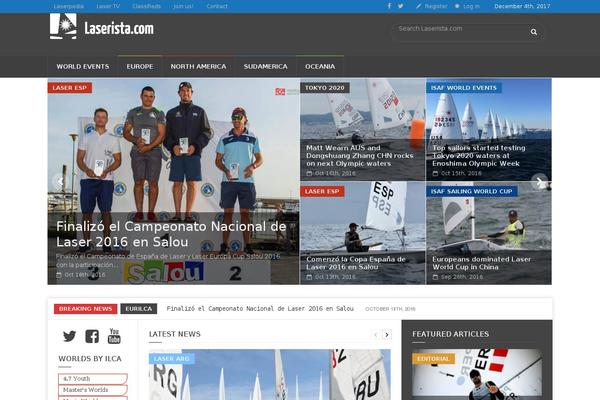Click the Log in link
The height and width of the screenshot is (400, 600).
coord(467,6)
